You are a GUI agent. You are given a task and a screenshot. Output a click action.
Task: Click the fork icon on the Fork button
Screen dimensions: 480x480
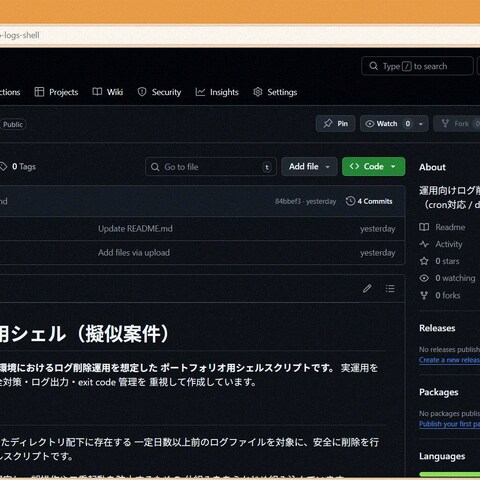tap(445, 124)
